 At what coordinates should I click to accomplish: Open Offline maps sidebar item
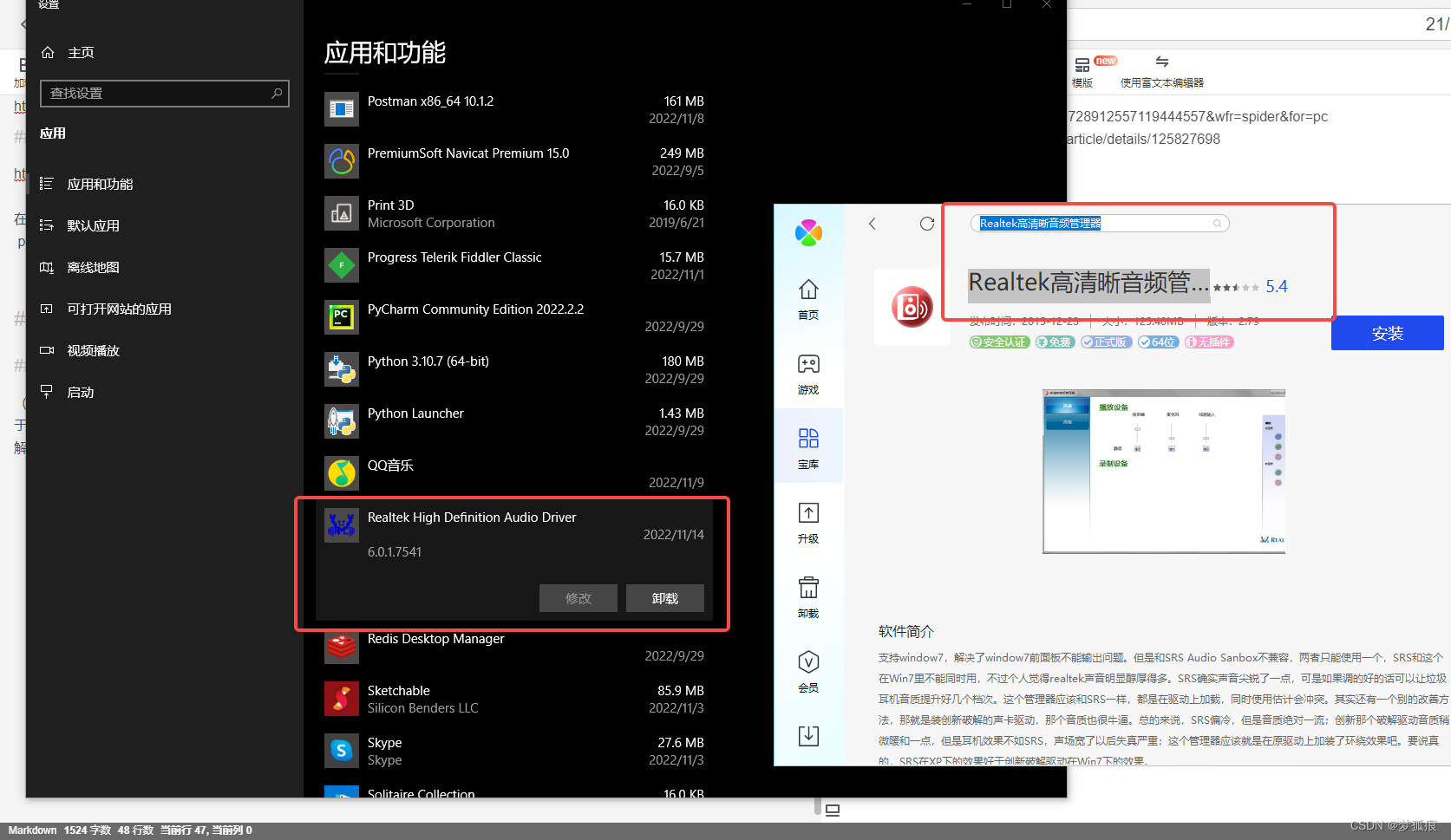click(93, 267)
